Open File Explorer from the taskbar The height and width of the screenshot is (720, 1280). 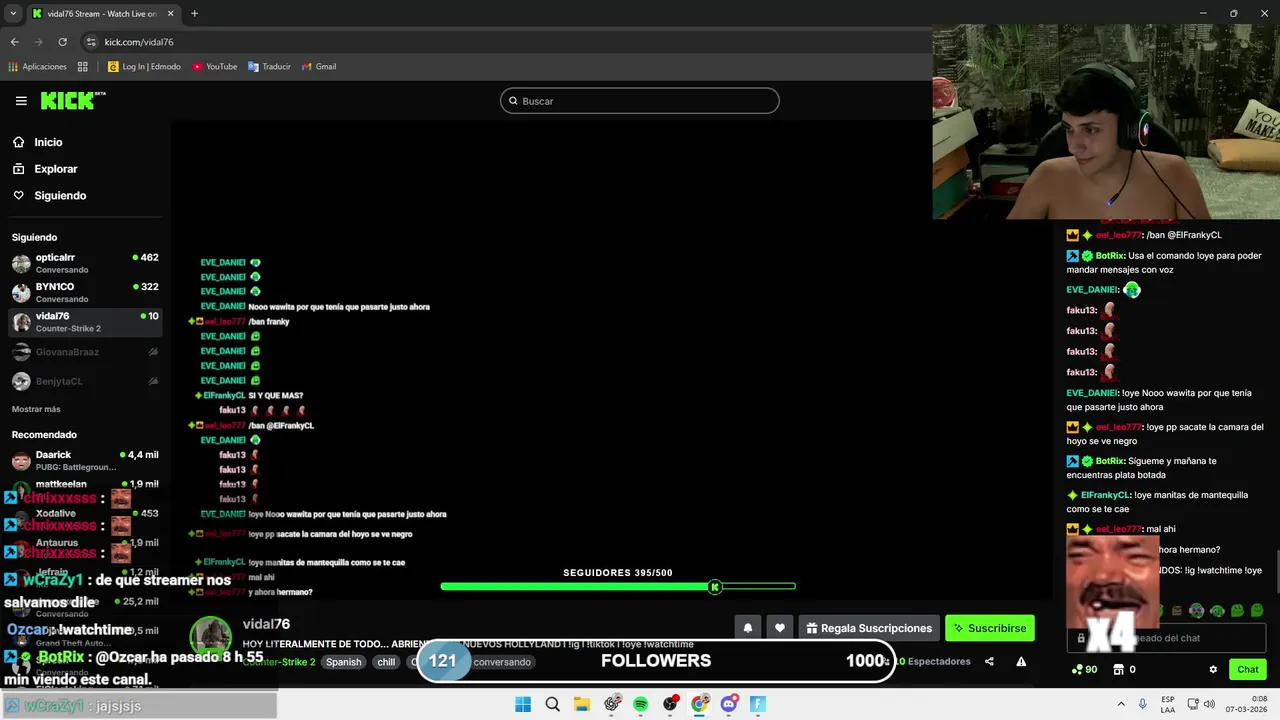582,704
